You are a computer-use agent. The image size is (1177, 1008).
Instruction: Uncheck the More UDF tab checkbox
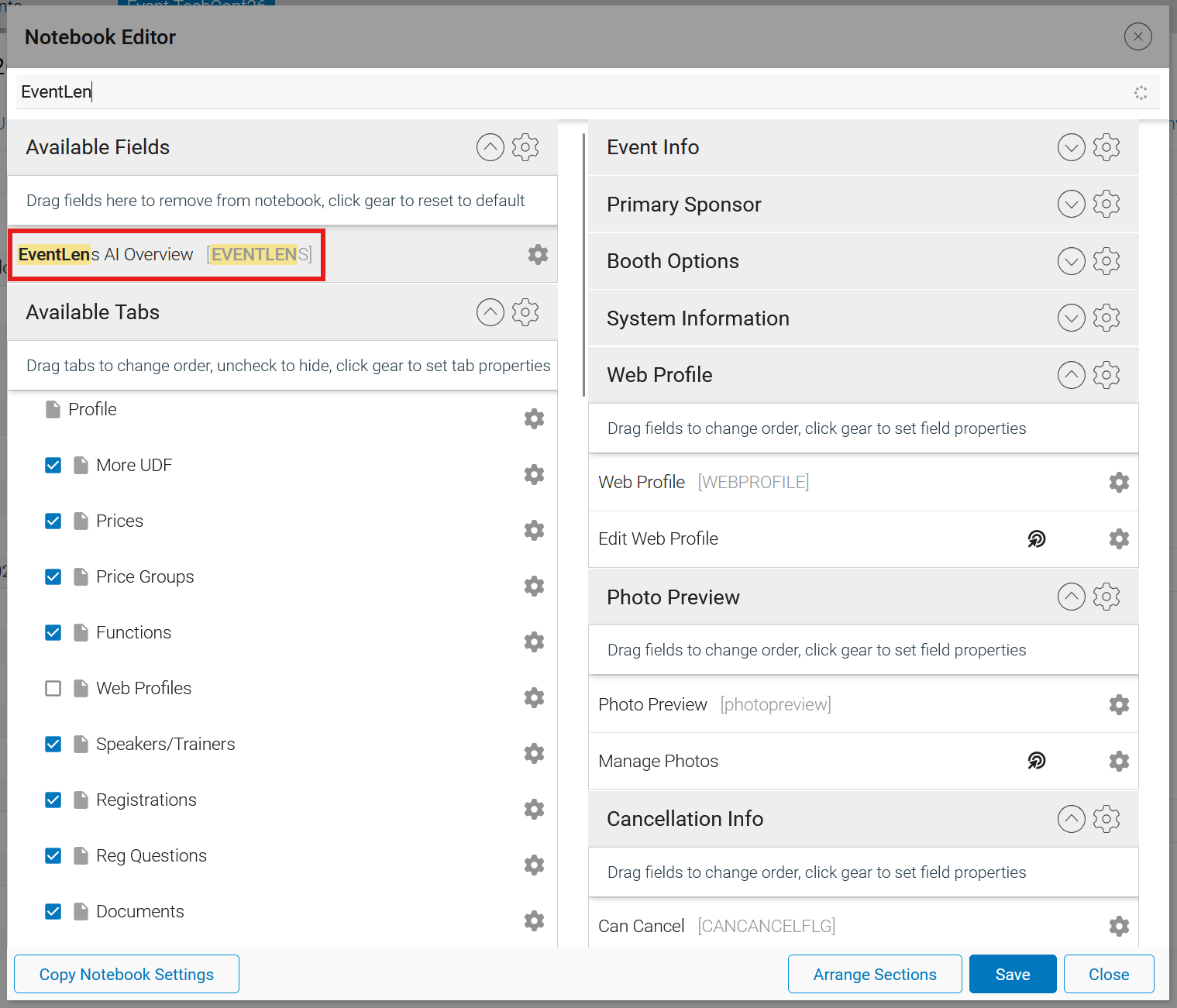click(x=53, y=465)
